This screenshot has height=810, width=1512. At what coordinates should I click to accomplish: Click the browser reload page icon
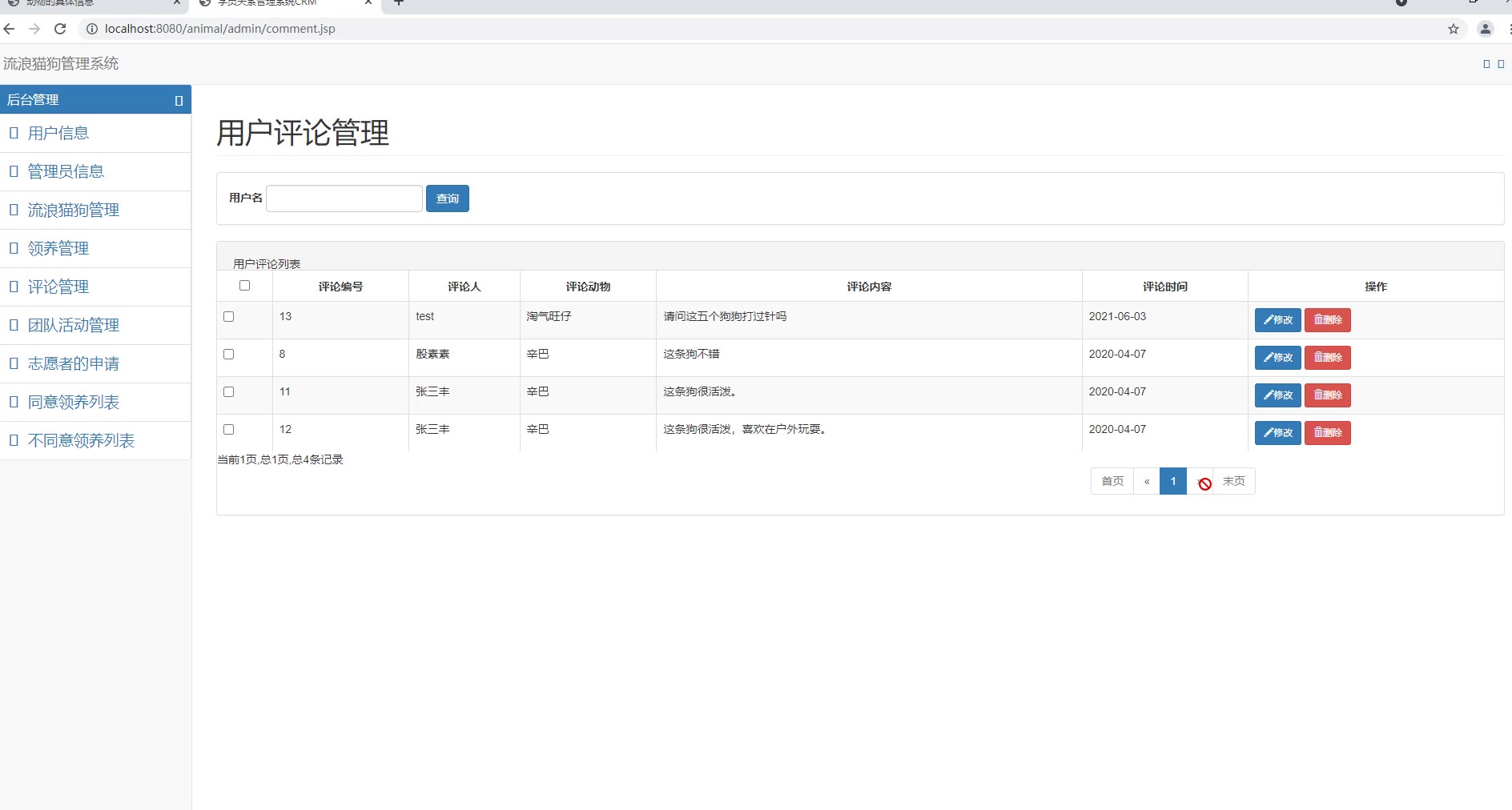point(60,29)
